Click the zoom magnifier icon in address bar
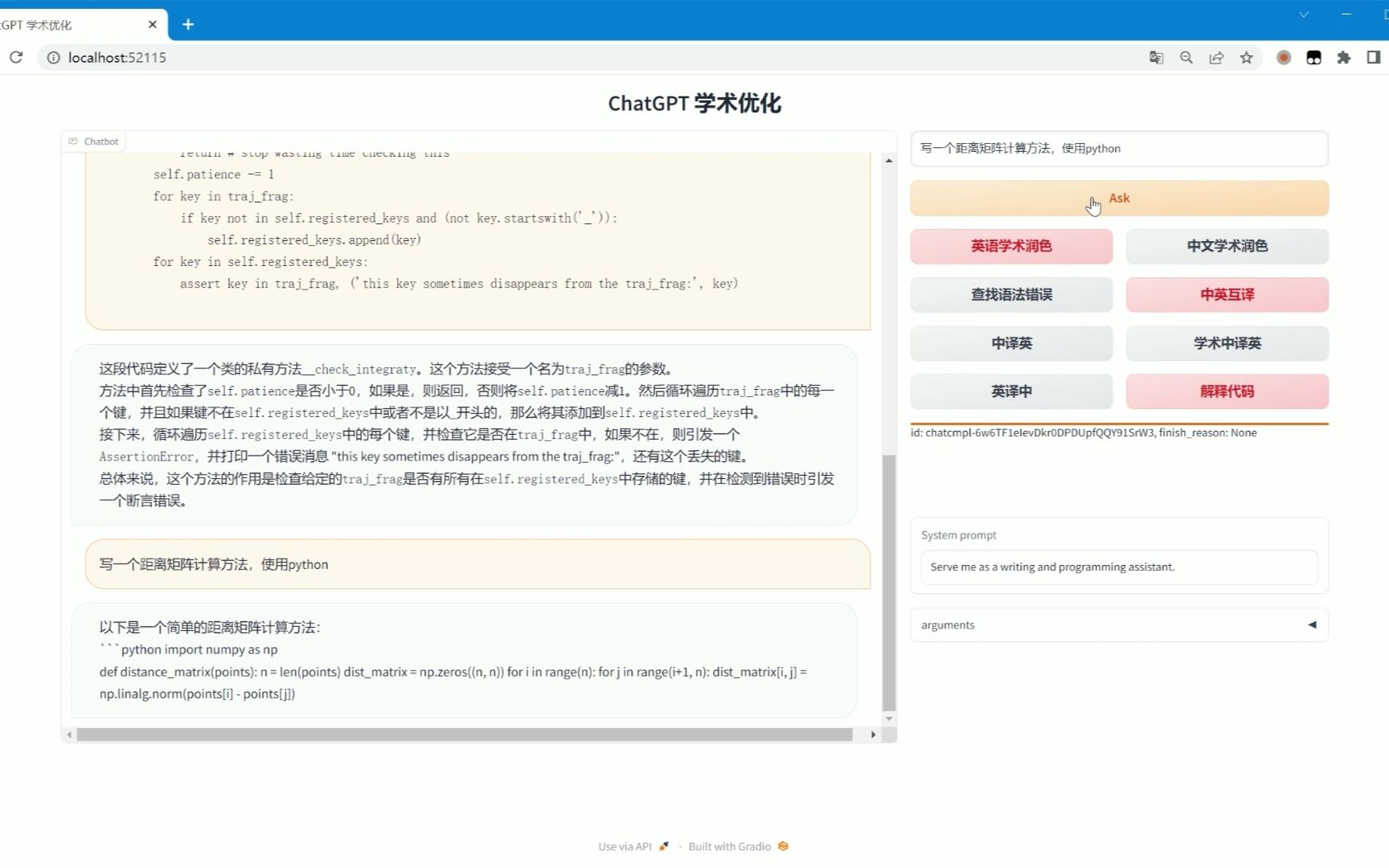Image resolution: width=1389 pixels, height=868 pixels. 1186,57
